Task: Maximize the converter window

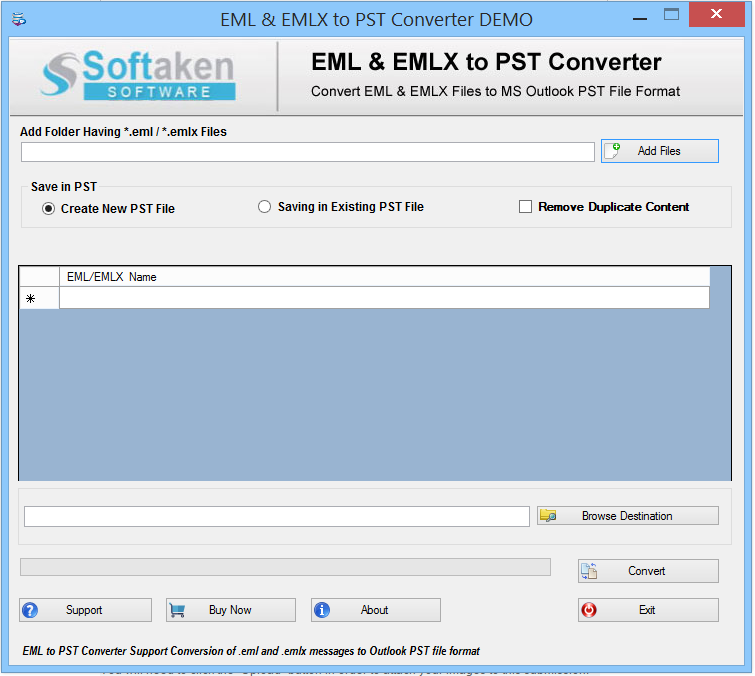Action: pyautogui.click(x=671, y=14)
